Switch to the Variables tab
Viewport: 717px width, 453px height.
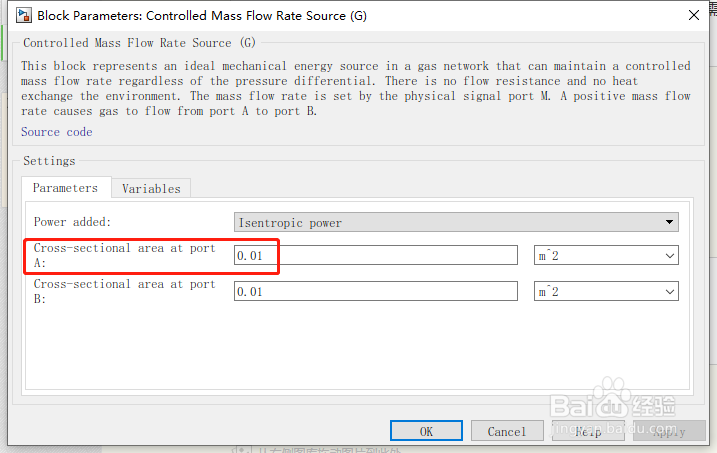pyautogui.click(x=151, y=188)
